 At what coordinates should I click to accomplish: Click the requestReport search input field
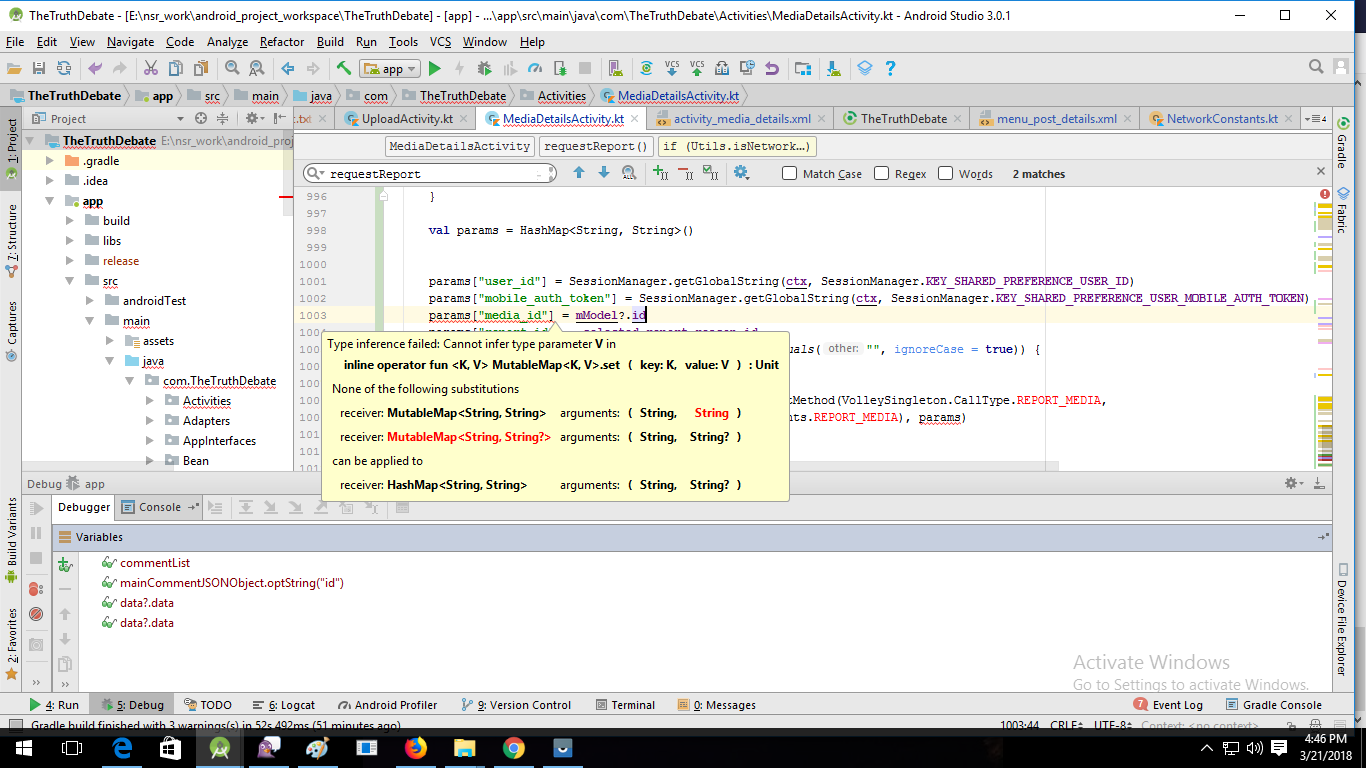(430, 173)
